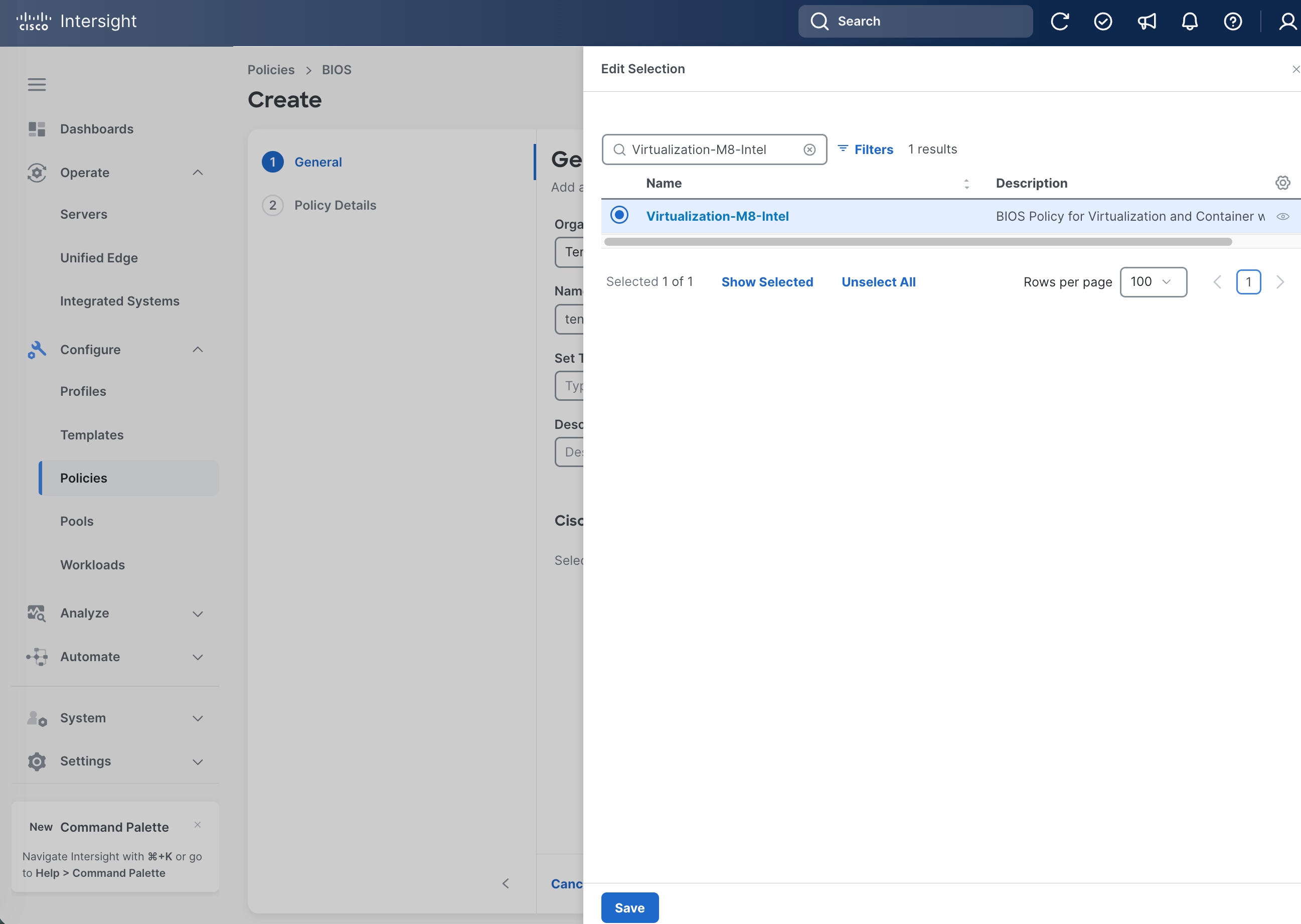
Task: Click the Analyze icon in sidebar
Action: [x=37, y=613]
